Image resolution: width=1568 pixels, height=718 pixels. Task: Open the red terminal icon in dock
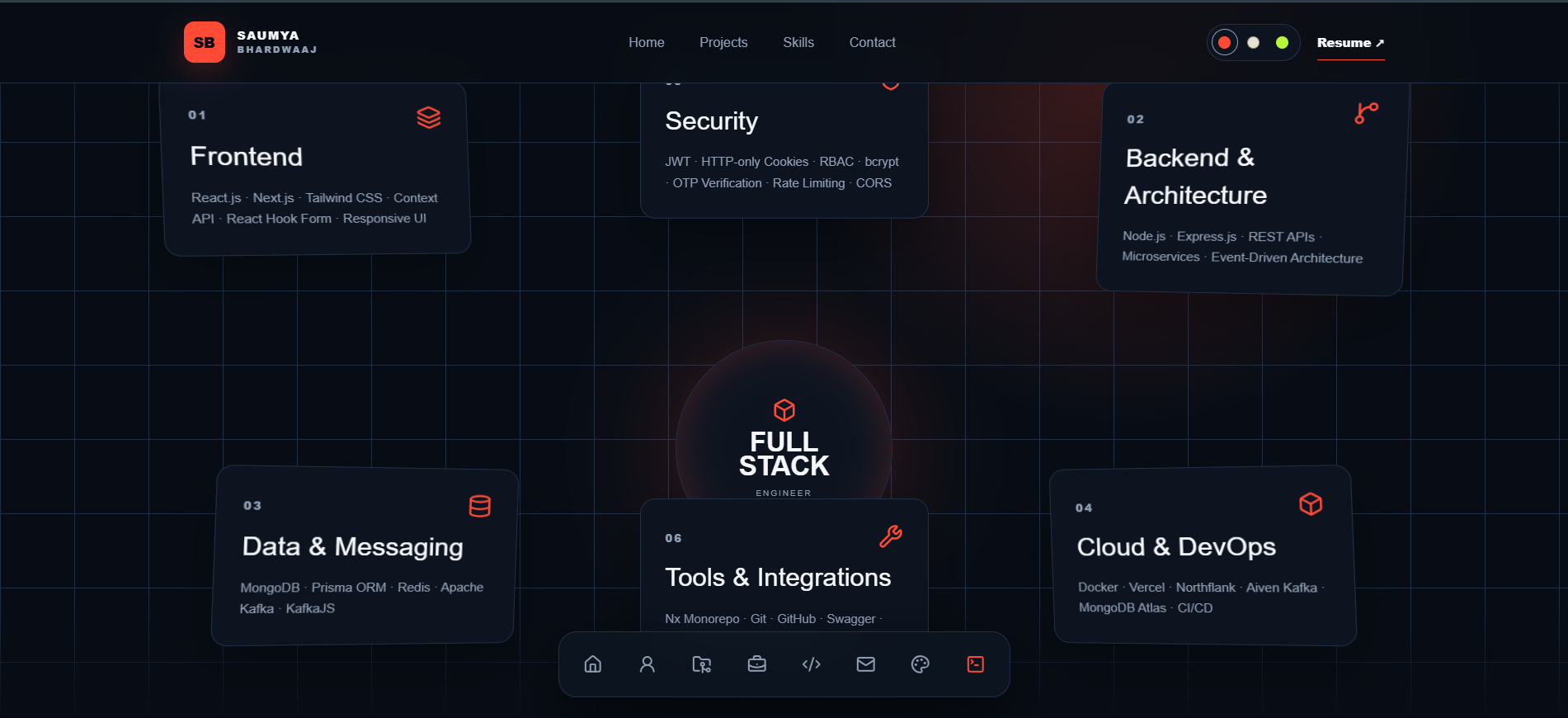point(976,664)
